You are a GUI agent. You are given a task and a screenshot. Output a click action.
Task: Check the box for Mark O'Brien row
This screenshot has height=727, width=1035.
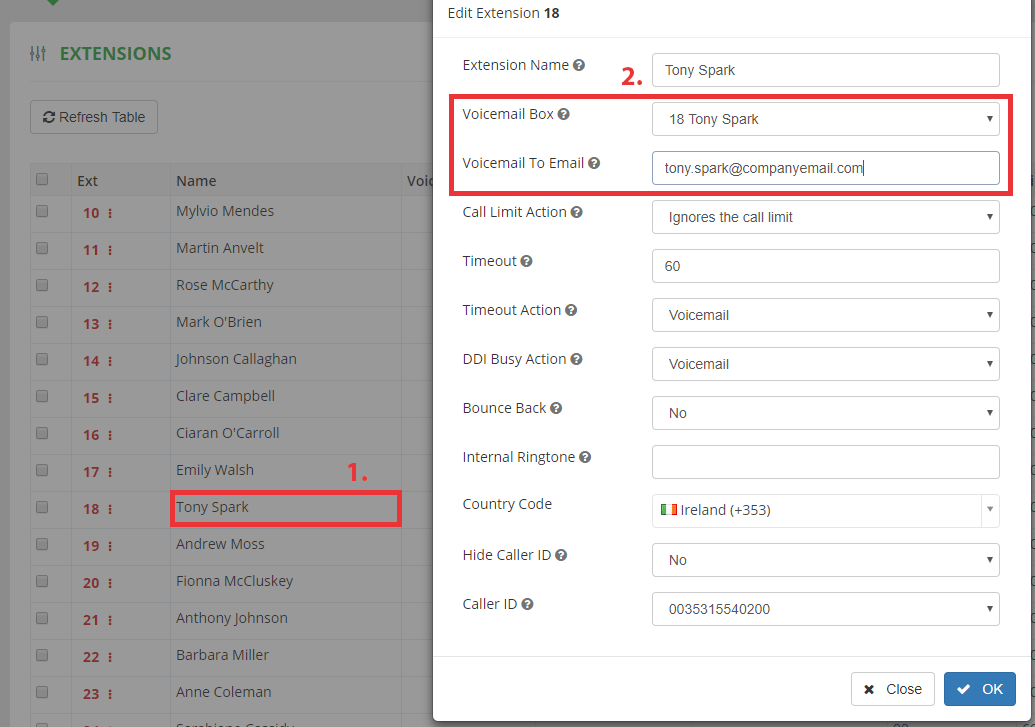click(42, 322)
